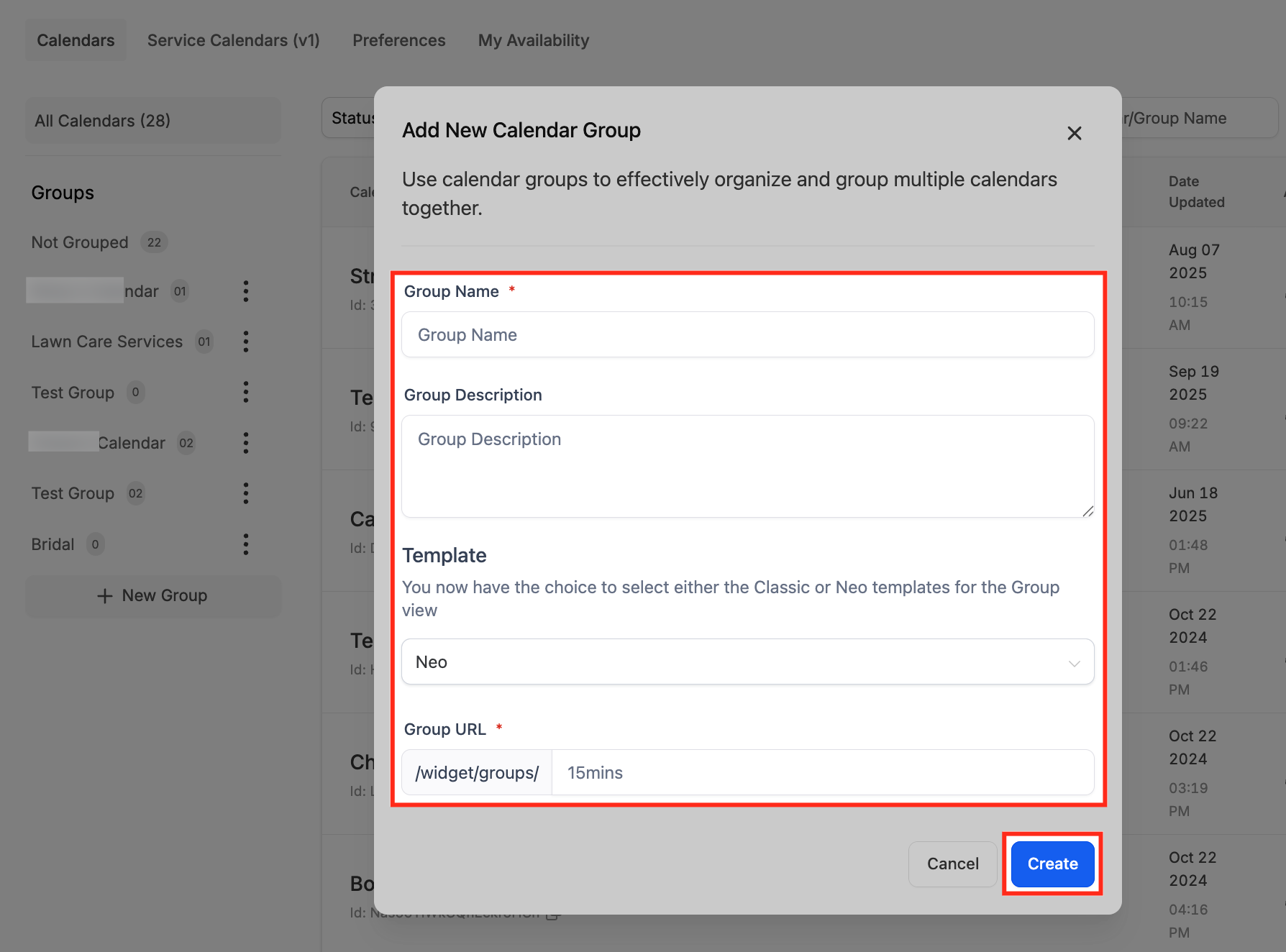Screen dimensions: 1286x952
Task: Click the Cancel button
Action: (952, 864)
